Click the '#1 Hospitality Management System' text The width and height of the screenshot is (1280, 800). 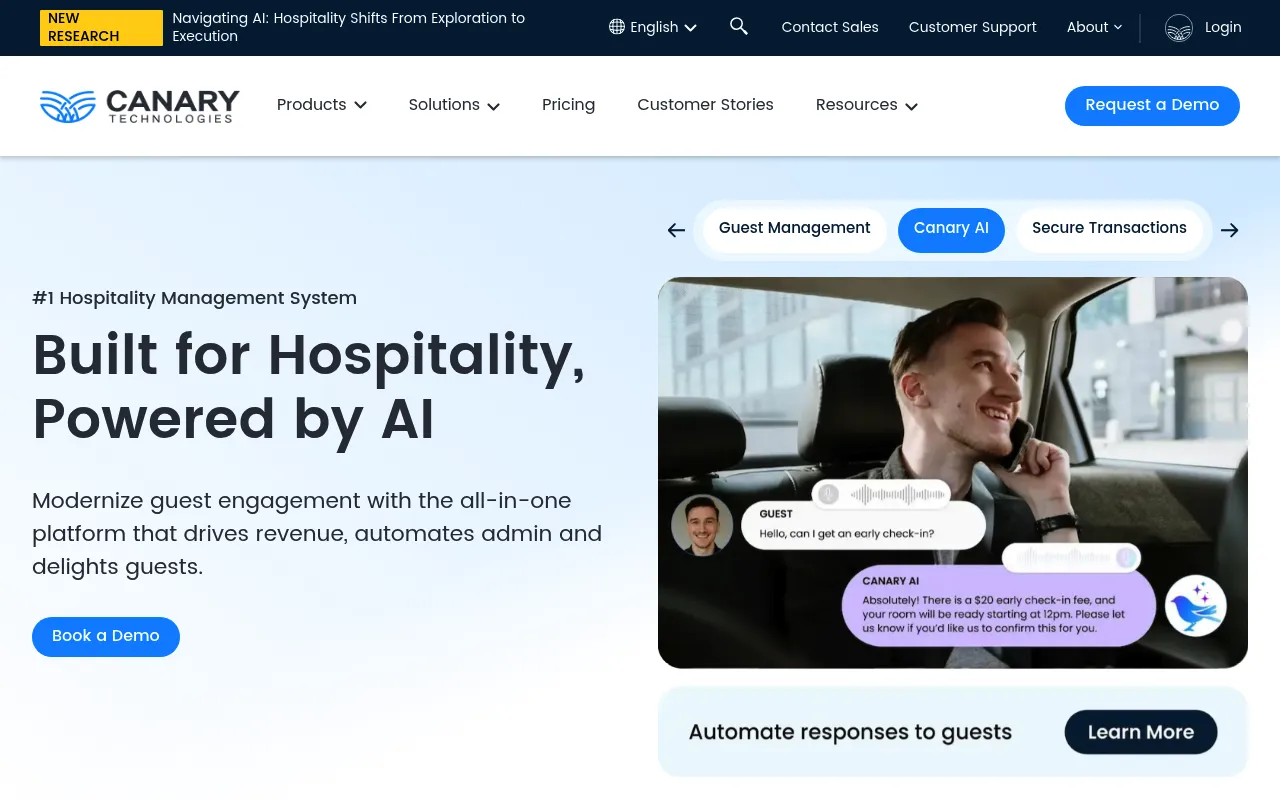point(194,298)
